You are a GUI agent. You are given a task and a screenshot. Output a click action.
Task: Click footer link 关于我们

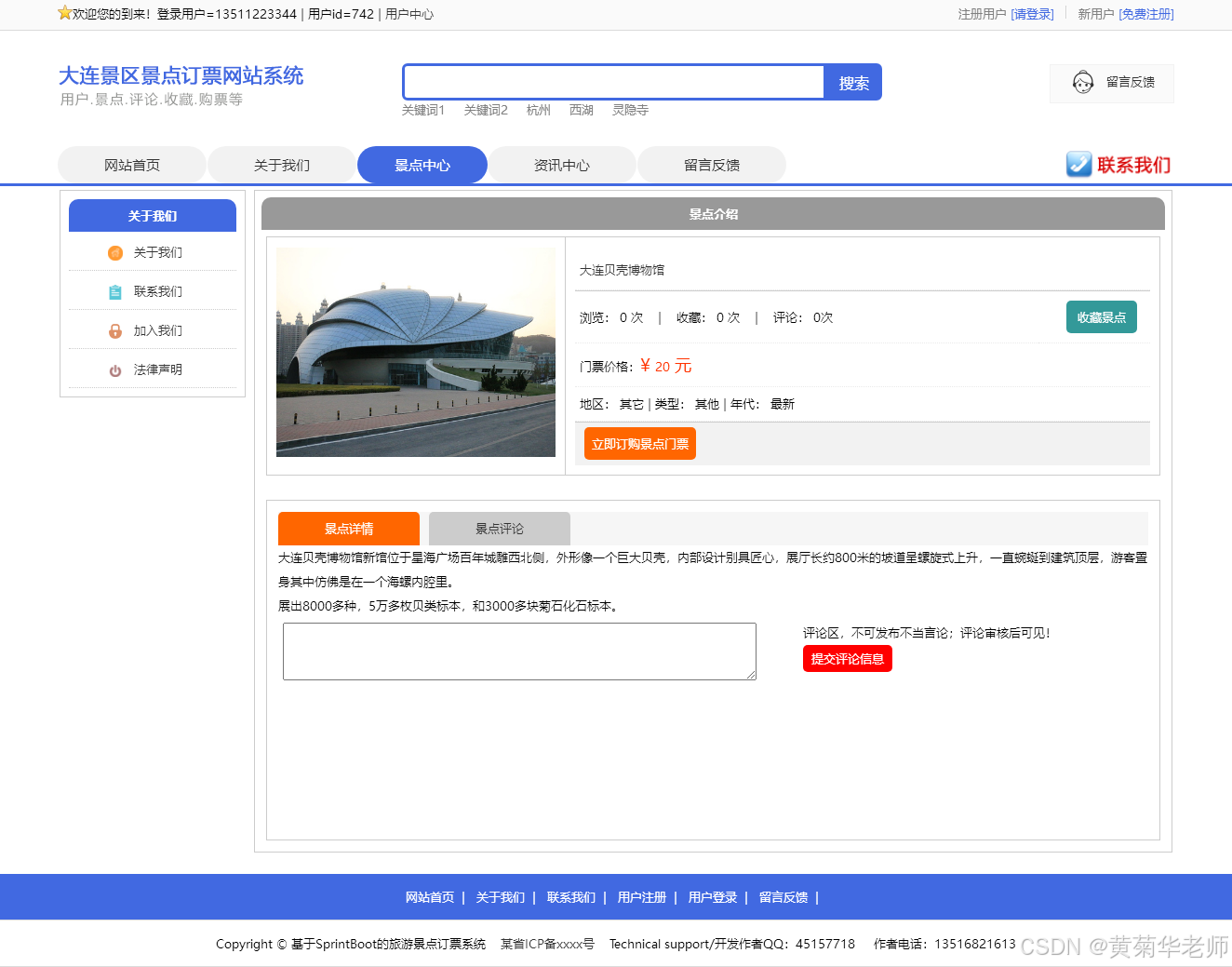501,897
